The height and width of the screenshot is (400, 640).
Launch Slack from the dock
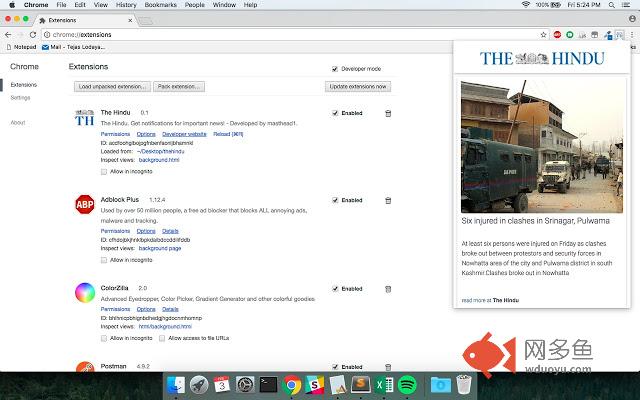(x=315, y=384)
